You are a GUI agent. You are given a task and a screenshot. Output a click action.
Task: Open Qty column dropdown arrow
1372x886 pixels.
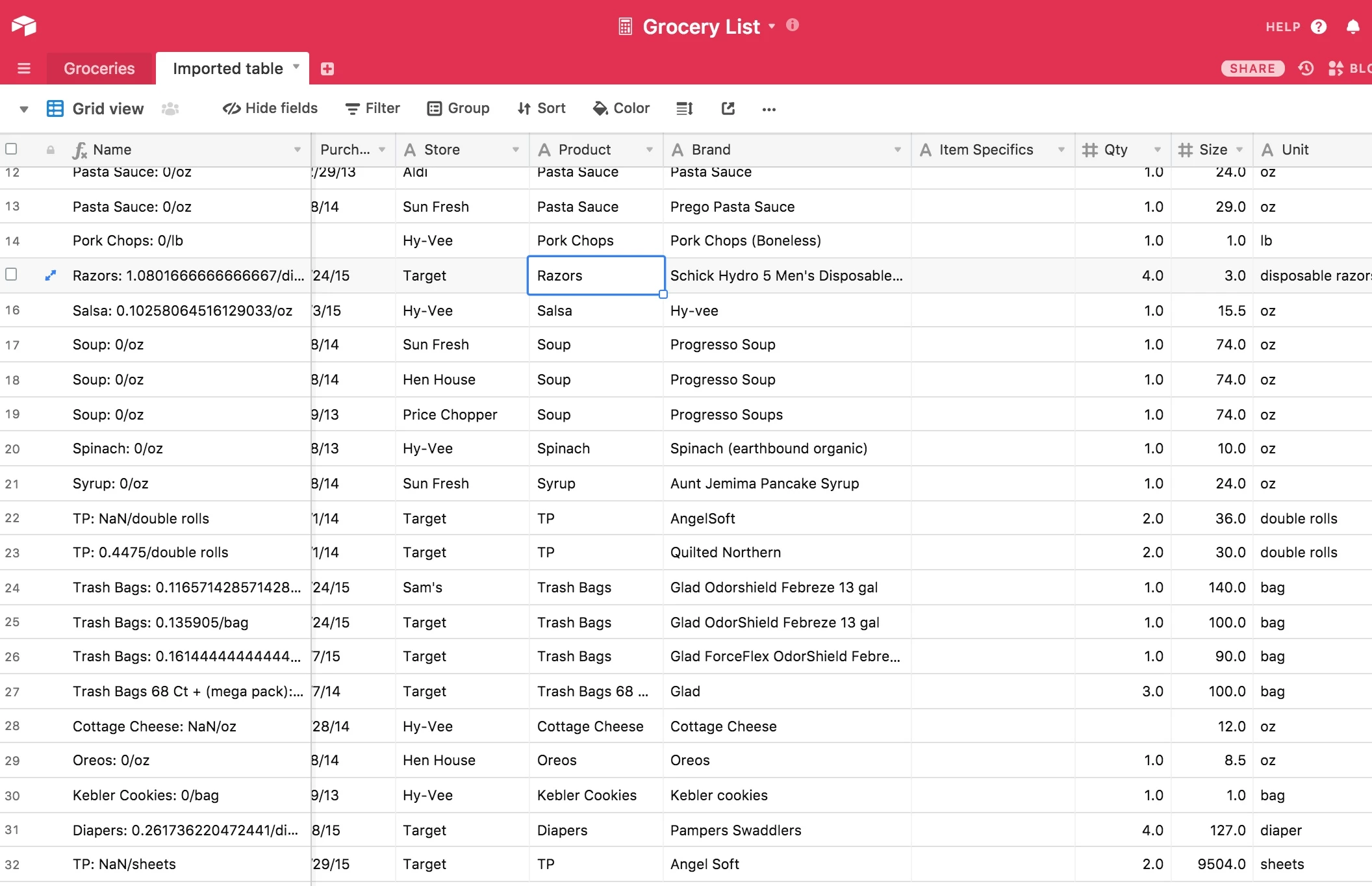1158,150
